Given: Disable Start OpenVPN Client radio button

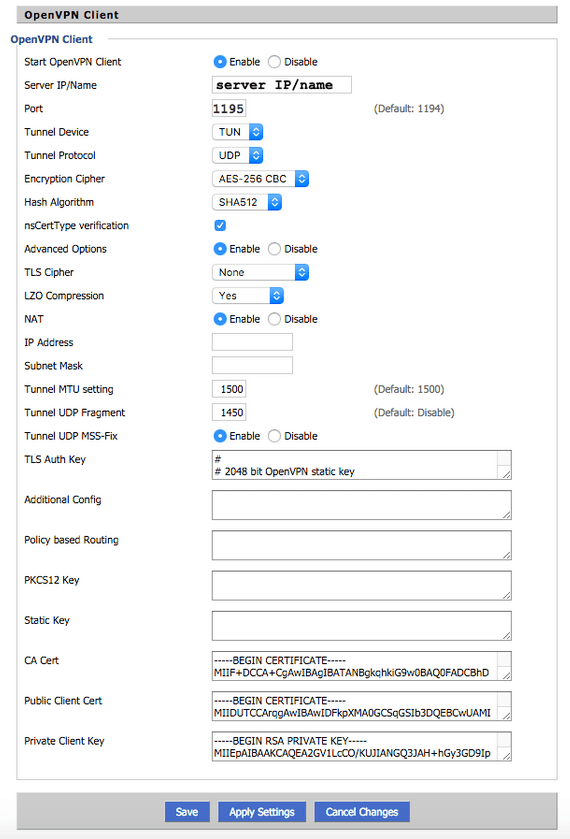Looking at the screenshot, I should pyautogui.click(x=274, y=62).
